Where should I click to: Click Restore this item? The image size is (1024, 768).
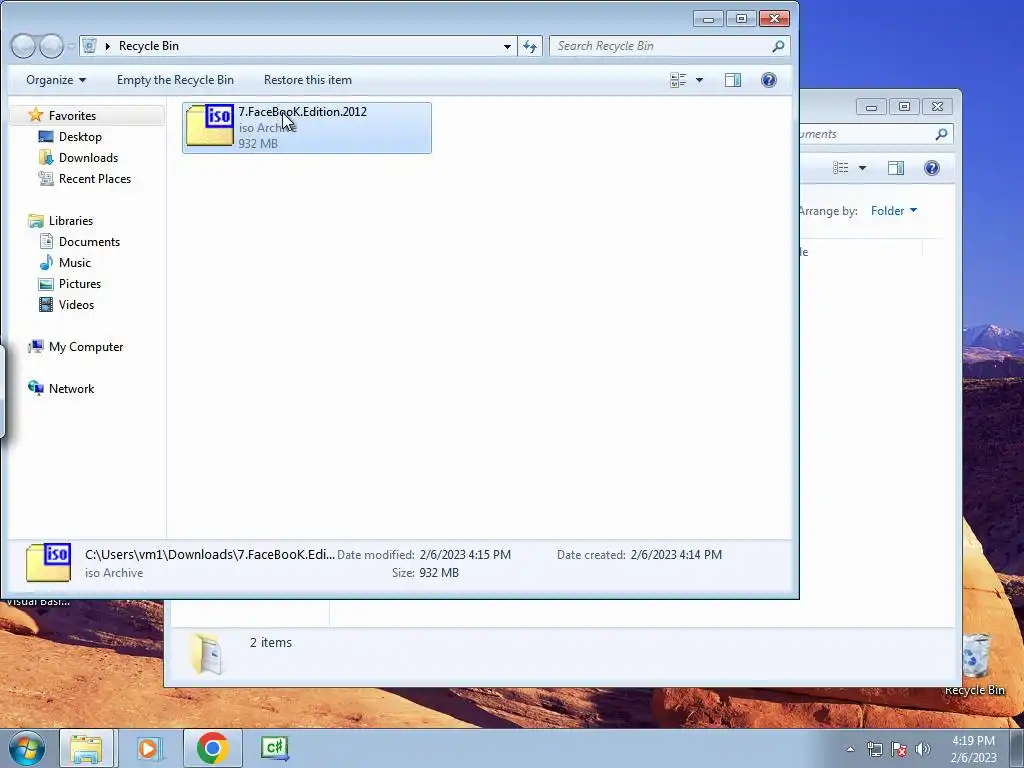pos(308,80)
